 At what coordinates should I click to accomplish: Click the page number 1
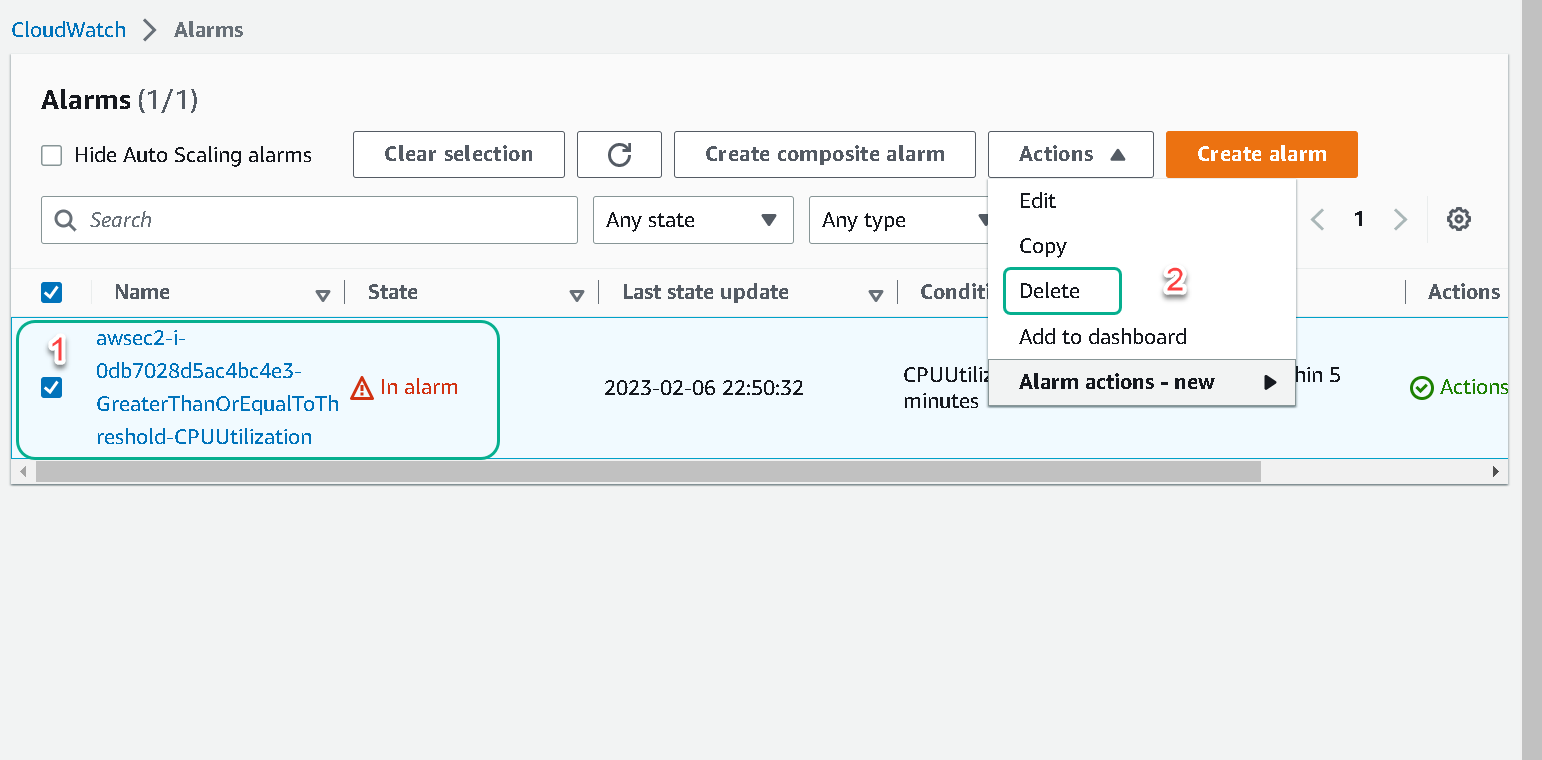(x=1359, y=219)
